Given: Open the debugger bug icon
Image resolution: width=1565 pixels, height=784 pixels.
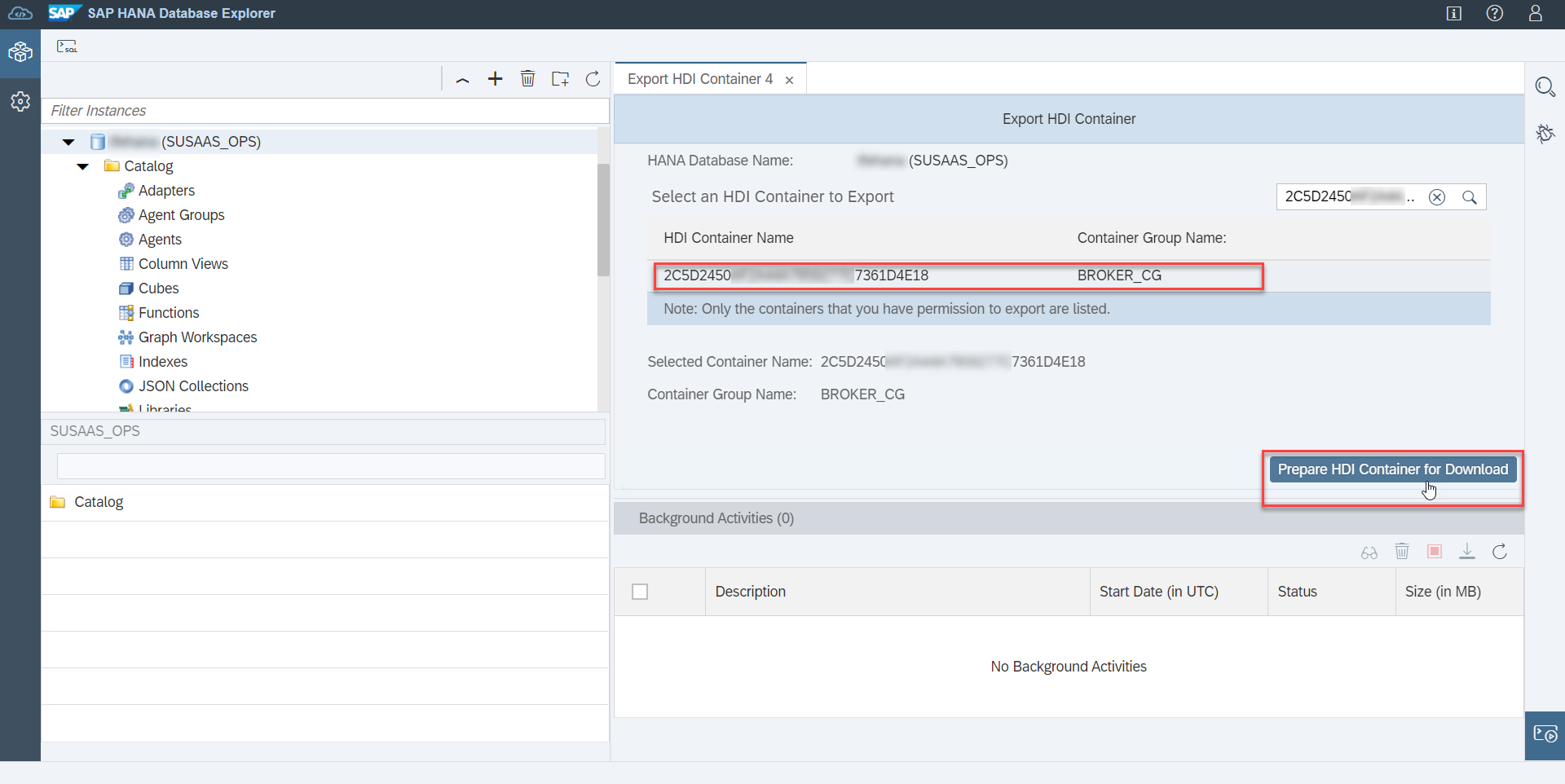Looking at the screenshot, I should 1545,134.
